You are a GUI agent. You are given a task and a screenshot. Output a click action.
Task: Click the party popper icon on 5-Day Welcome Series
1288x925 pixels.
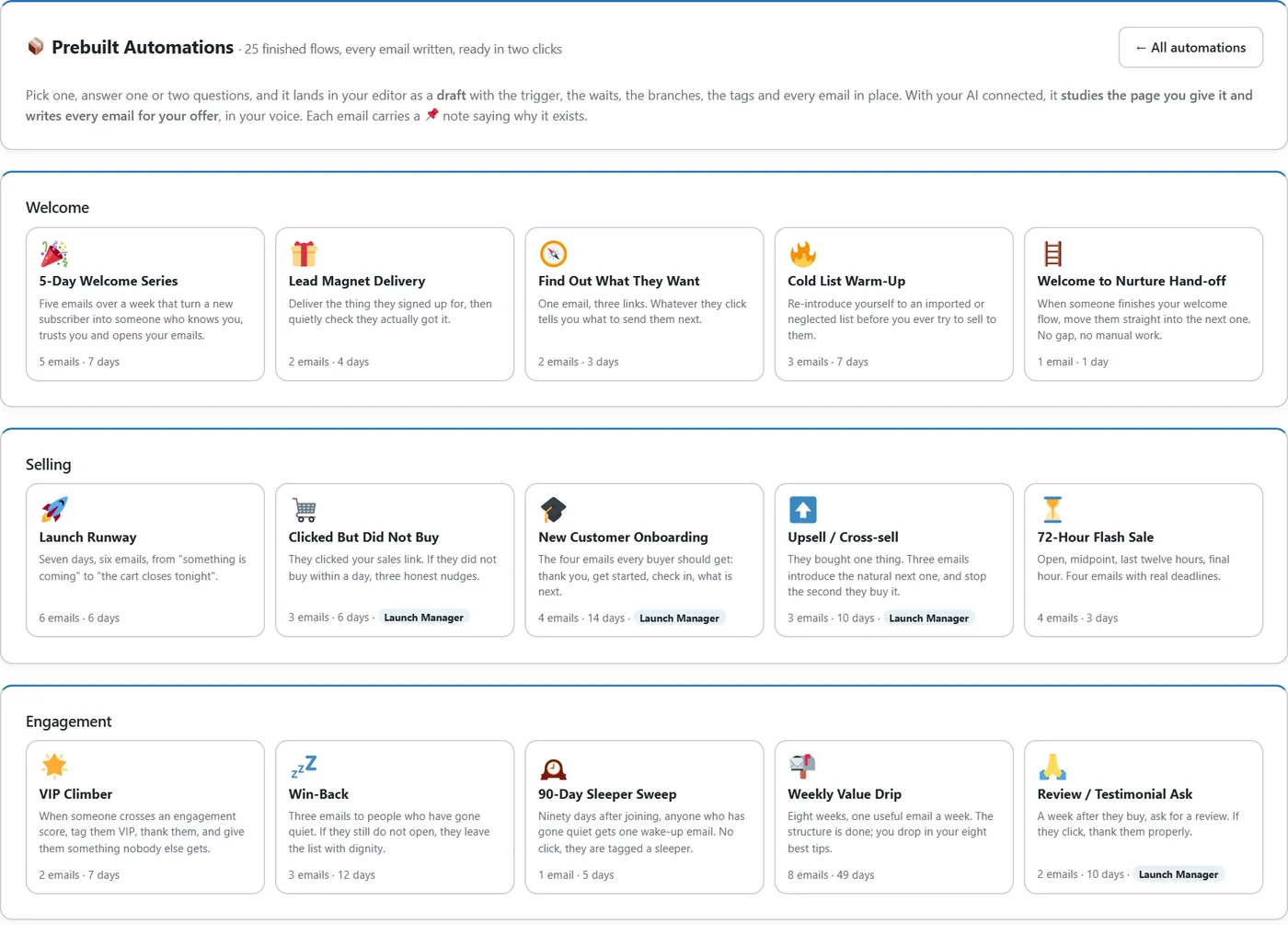point(54,253)
